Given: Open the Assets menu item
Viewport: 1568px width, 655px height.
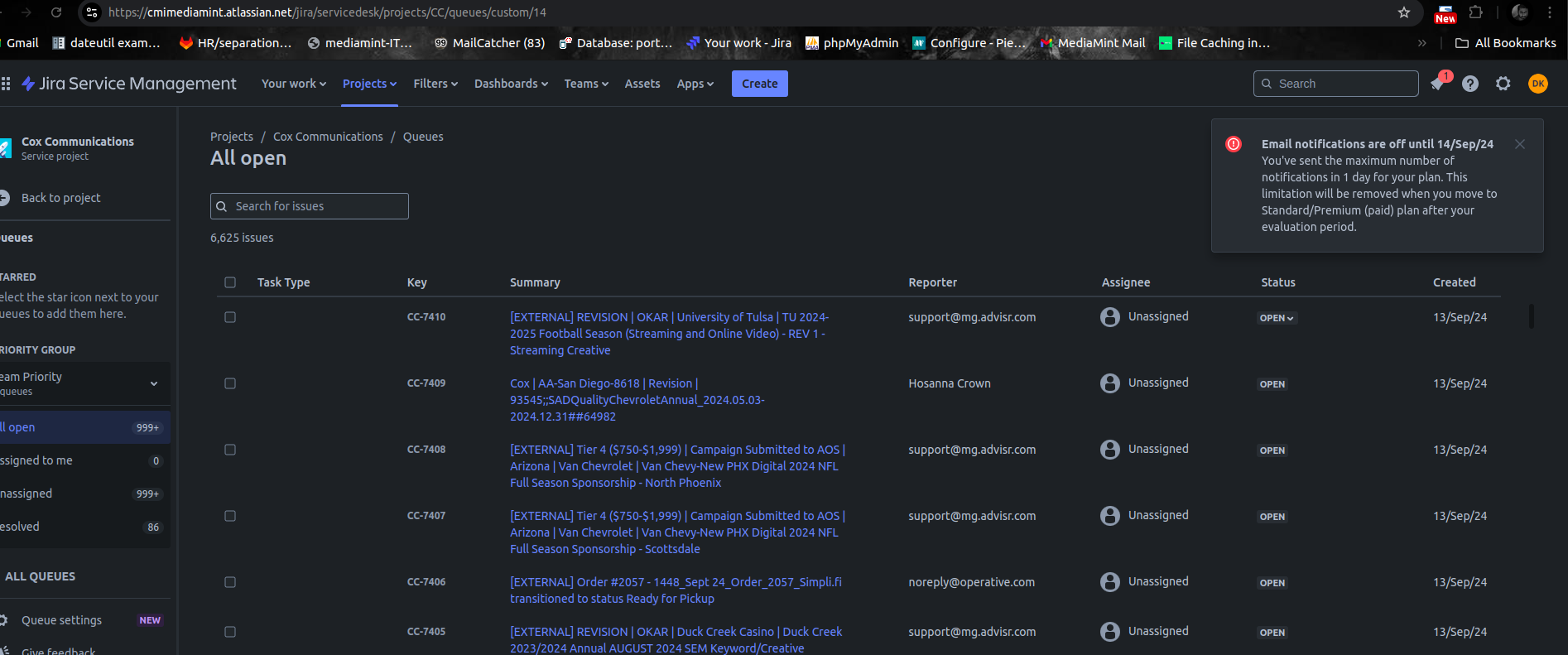Looking at the screenshot, I should click(642, 84).
